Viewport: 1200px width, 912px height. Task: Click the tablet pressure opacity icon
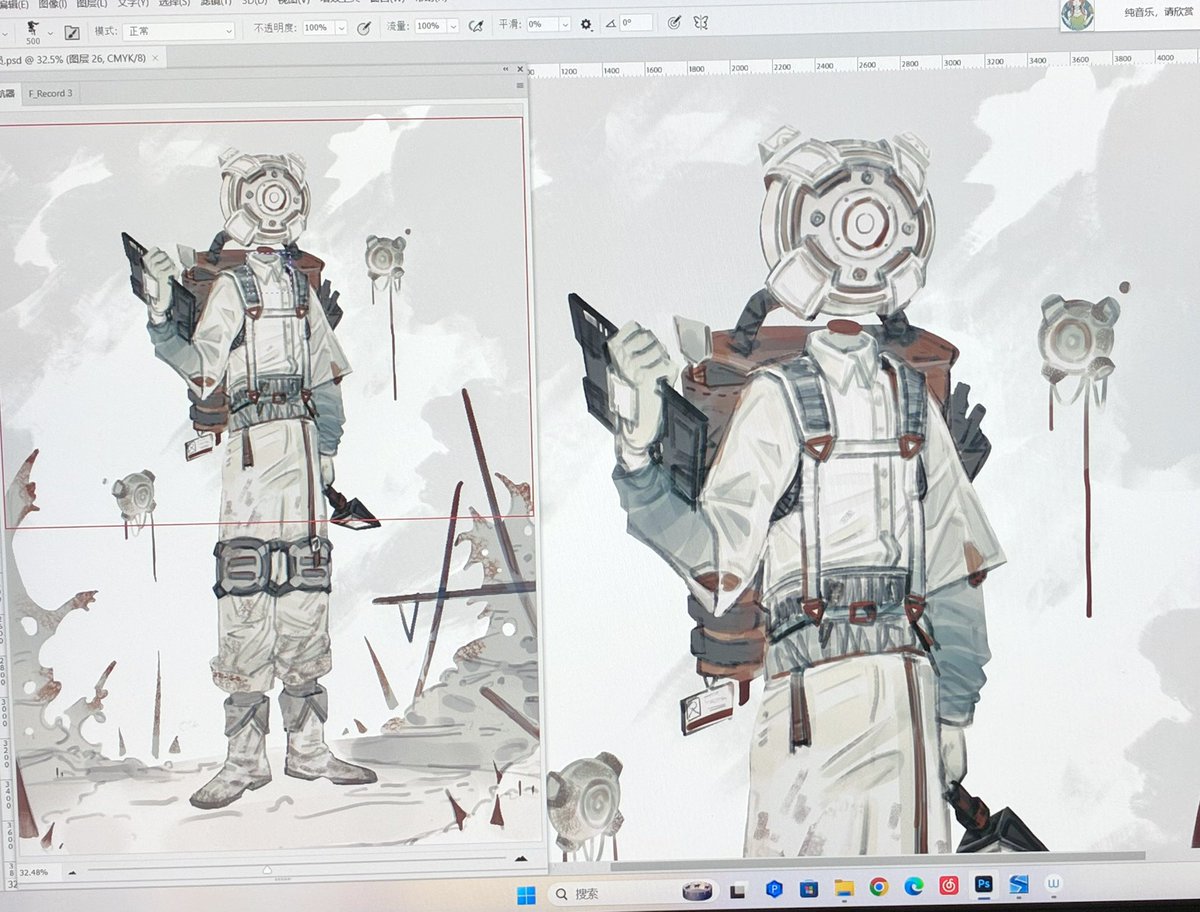(x=362, y=28)
